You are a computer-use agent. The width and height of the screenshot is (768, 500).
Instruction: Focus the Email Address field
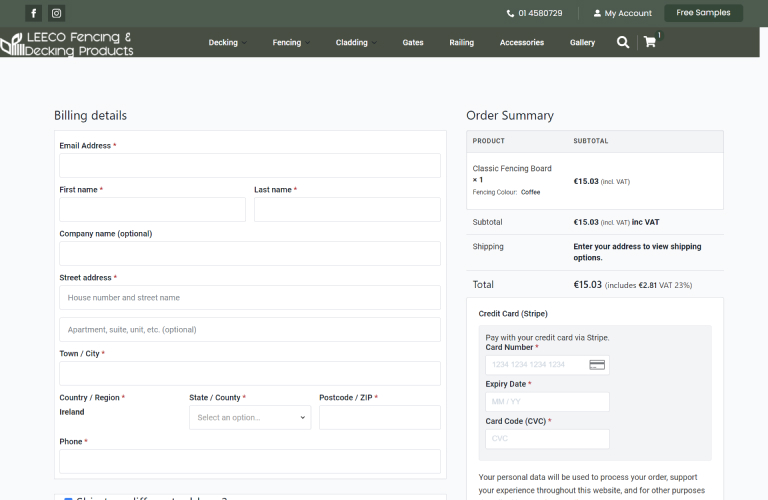tap(250, 165)
